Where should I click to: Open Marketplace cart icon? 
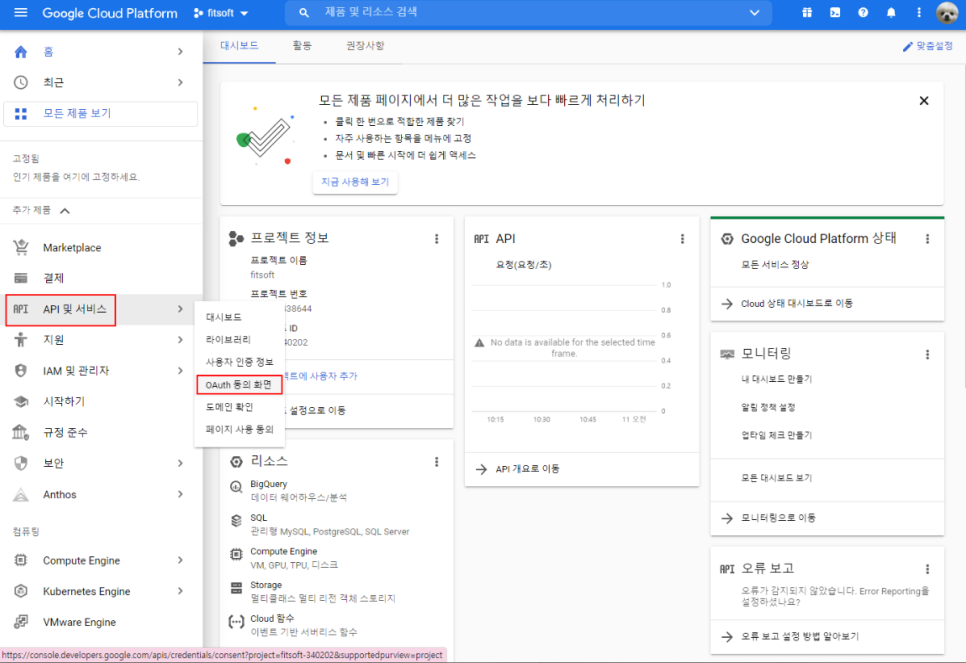(21, 247)
